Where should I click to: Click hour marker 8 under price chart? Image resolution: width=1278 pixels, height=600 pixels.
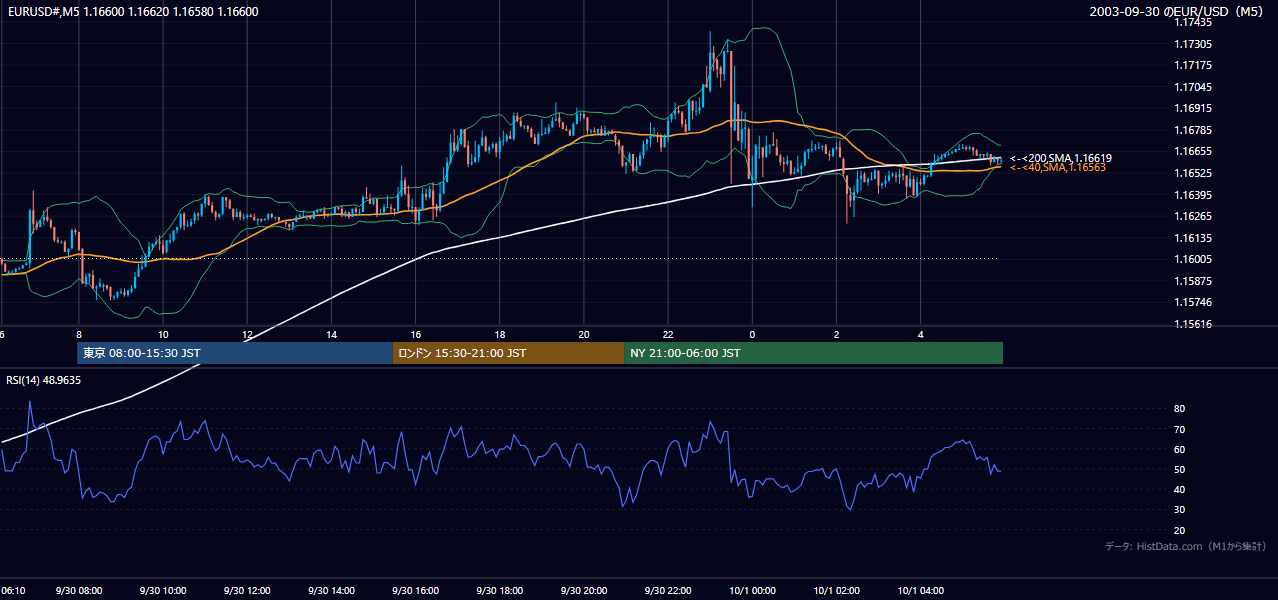(x=79, y=334)
